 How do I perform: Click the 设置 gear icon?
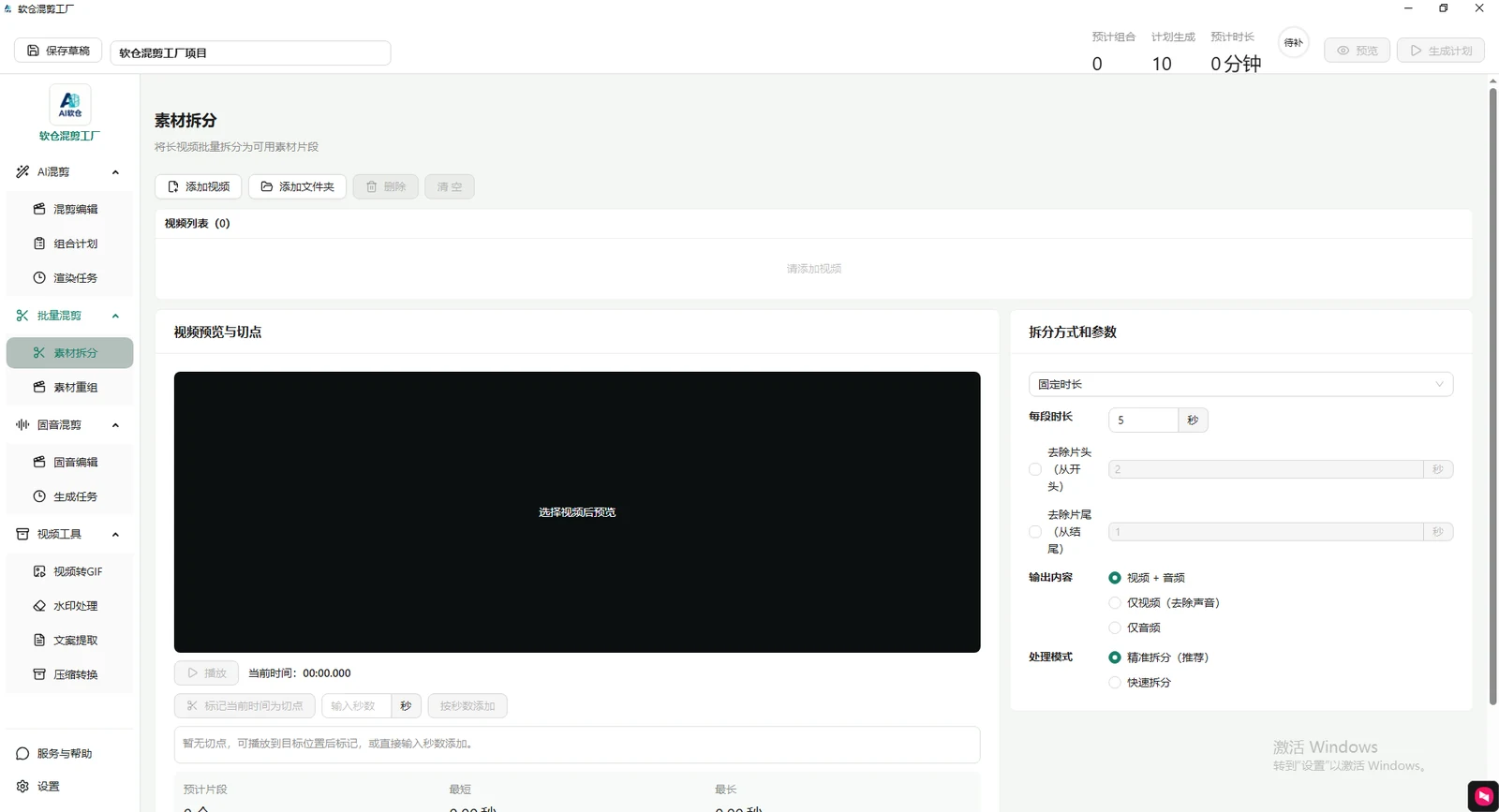[22, 787]
